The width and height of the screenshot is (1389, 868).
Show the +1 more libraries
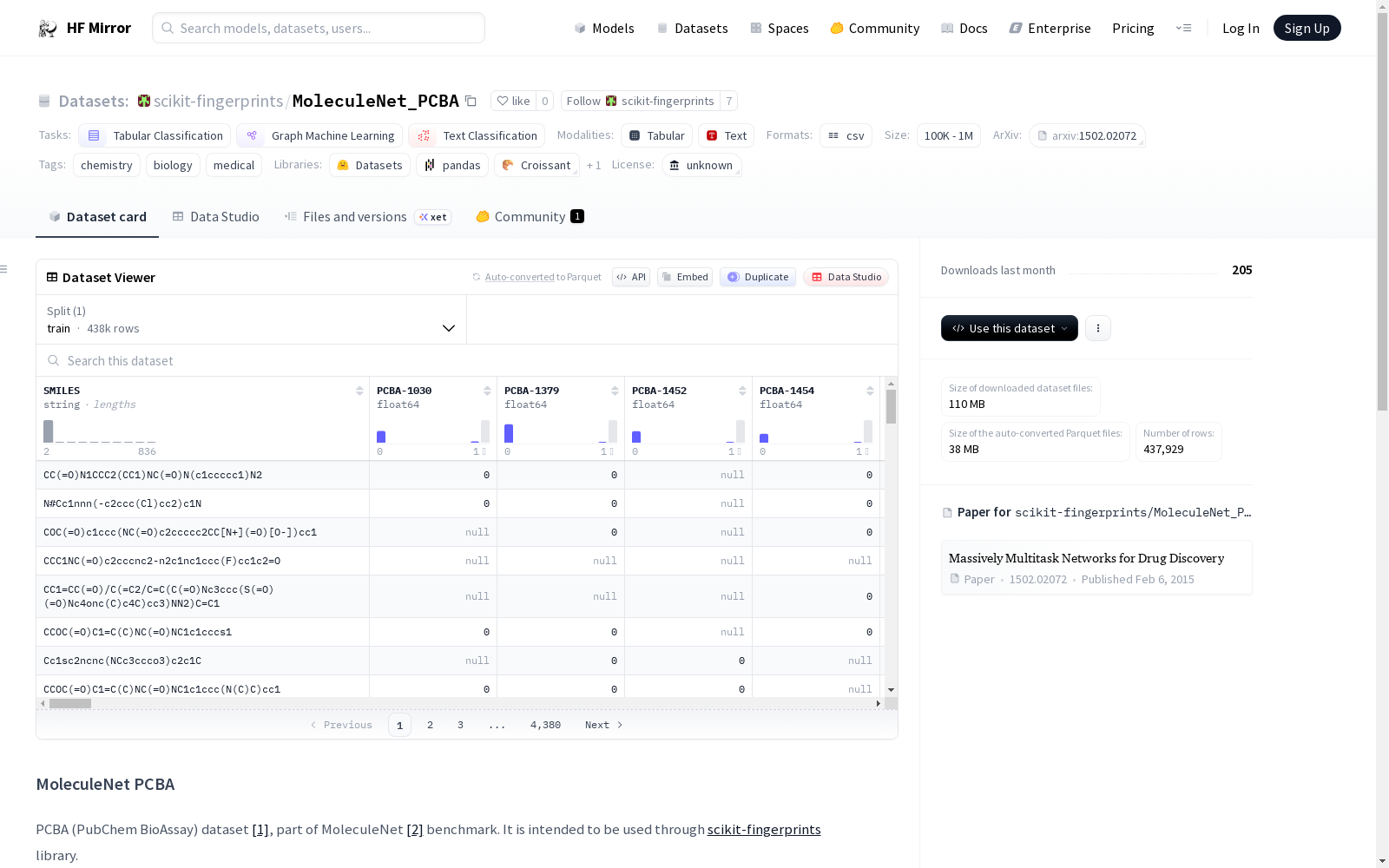coord(594,165)
